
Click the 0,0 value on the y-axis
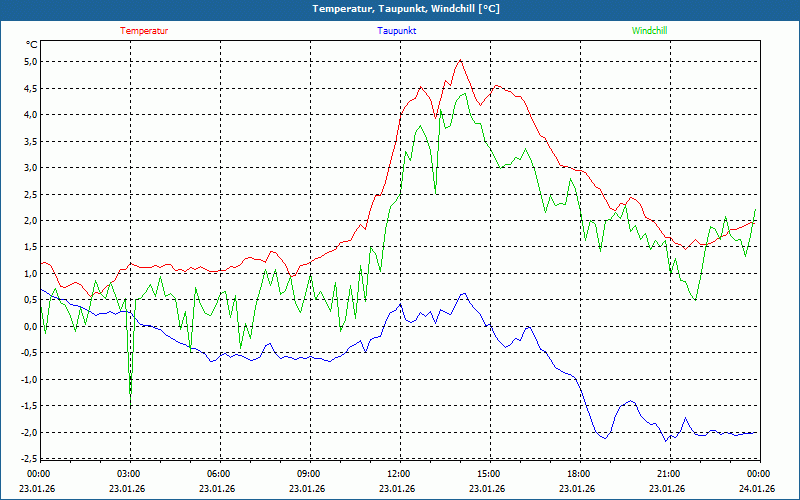[29, 326]
